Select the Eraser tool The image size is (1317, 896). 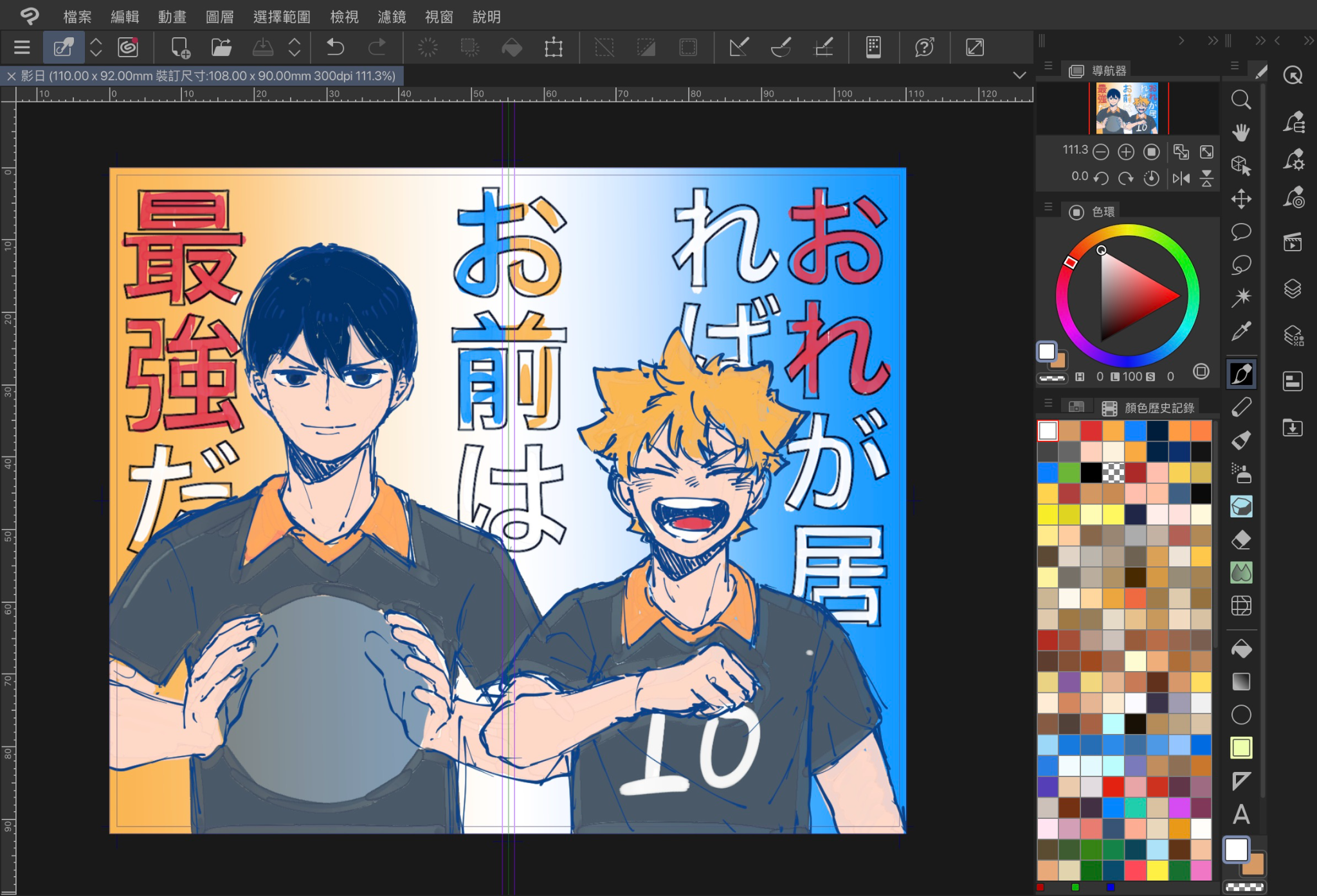pyautogui.click(x=1241, y=540)
